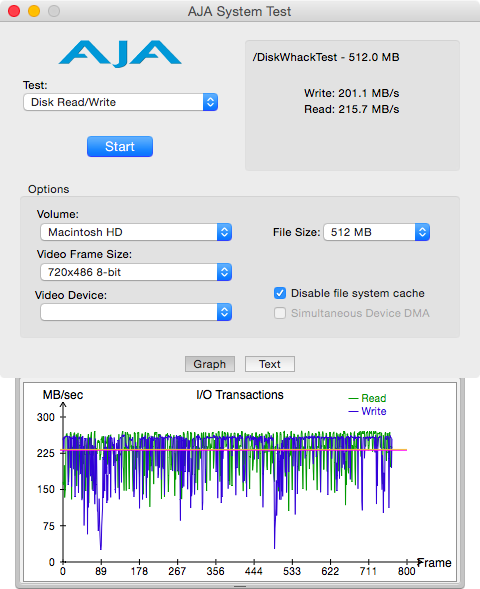
Task: Open the empty Video Device dropdown
Action: pos(136,312)
